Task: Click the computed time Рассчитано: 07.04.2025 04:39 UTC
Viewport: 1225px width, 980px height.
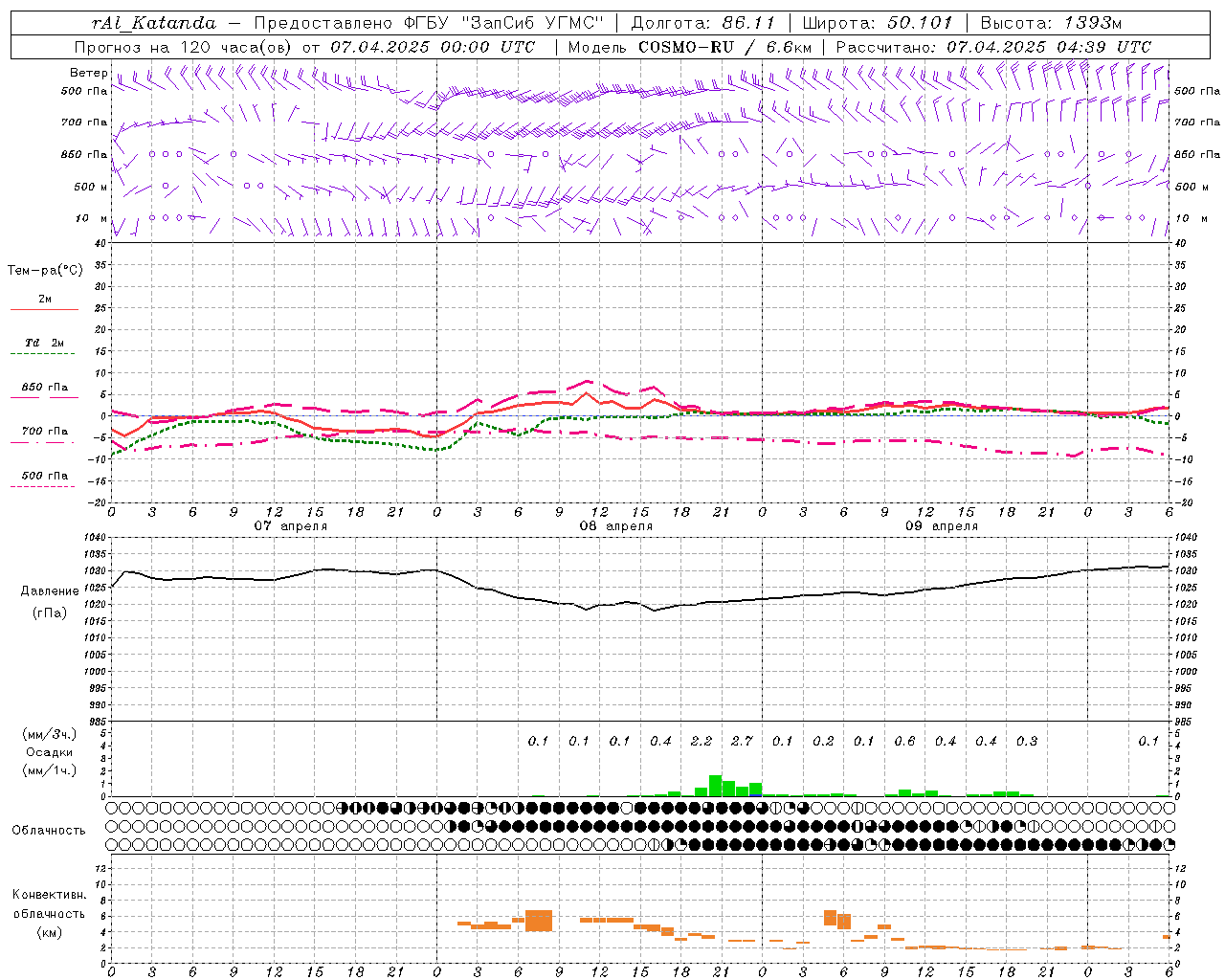Action: (993, 47)
